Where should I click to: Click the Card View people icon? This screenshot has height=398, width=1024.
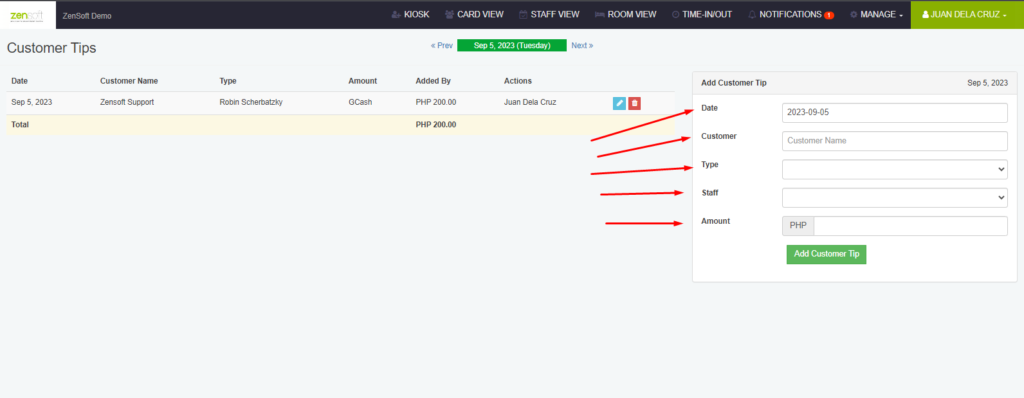point(449,14)
